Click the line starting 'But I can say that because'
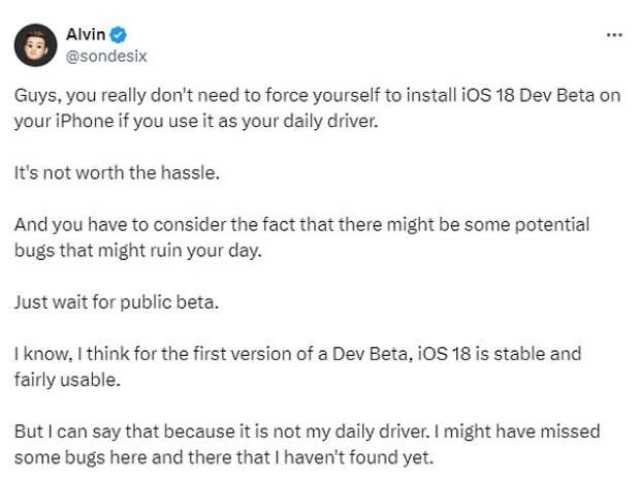640x483 pixels. click(307, 432)
